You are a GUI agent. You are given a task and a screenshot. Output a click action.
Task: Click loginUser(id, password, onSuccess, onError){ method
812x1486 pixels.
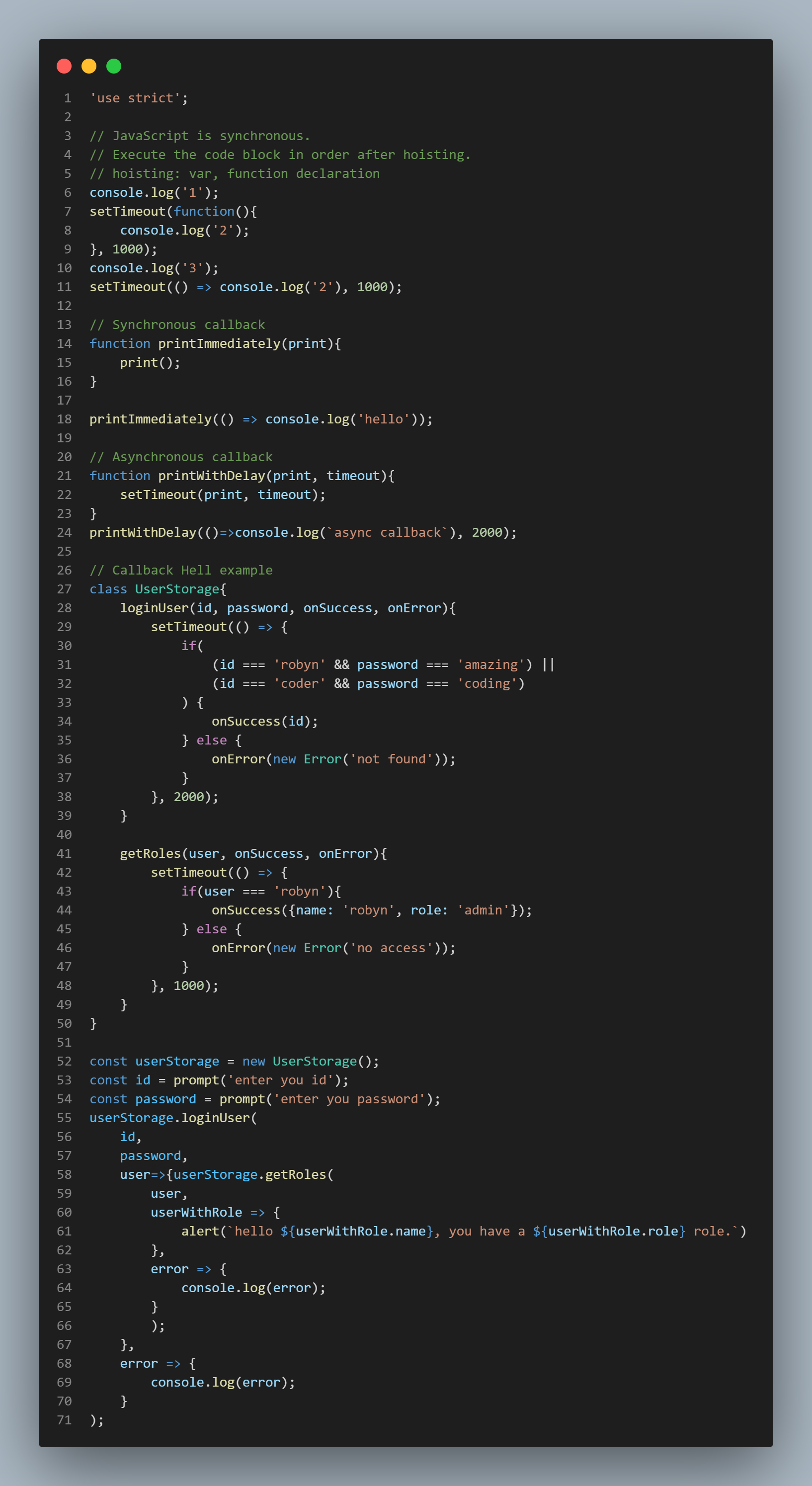(x=288, y=608)
